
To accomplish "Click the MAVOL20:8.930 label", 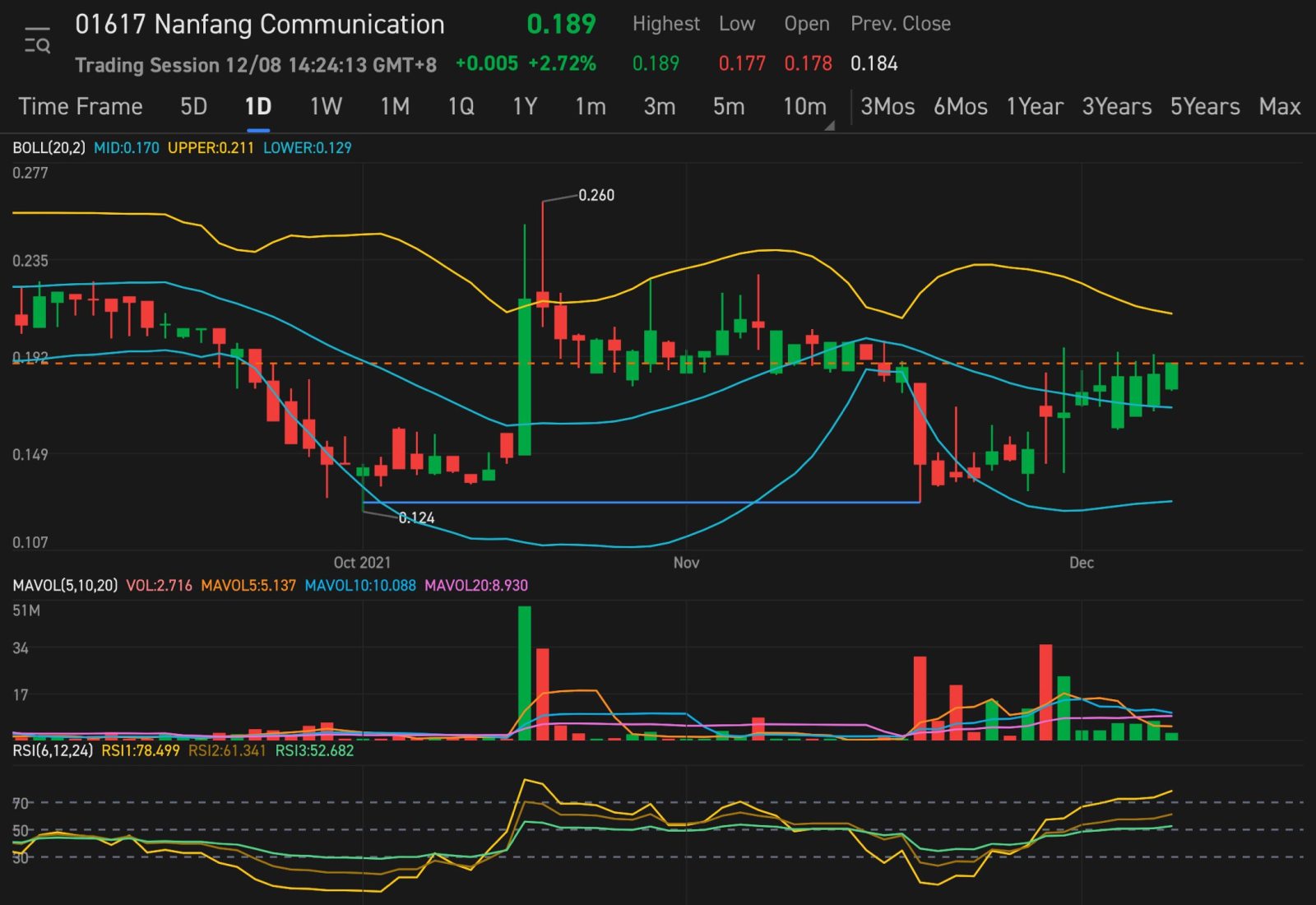I will click(476, 586).
